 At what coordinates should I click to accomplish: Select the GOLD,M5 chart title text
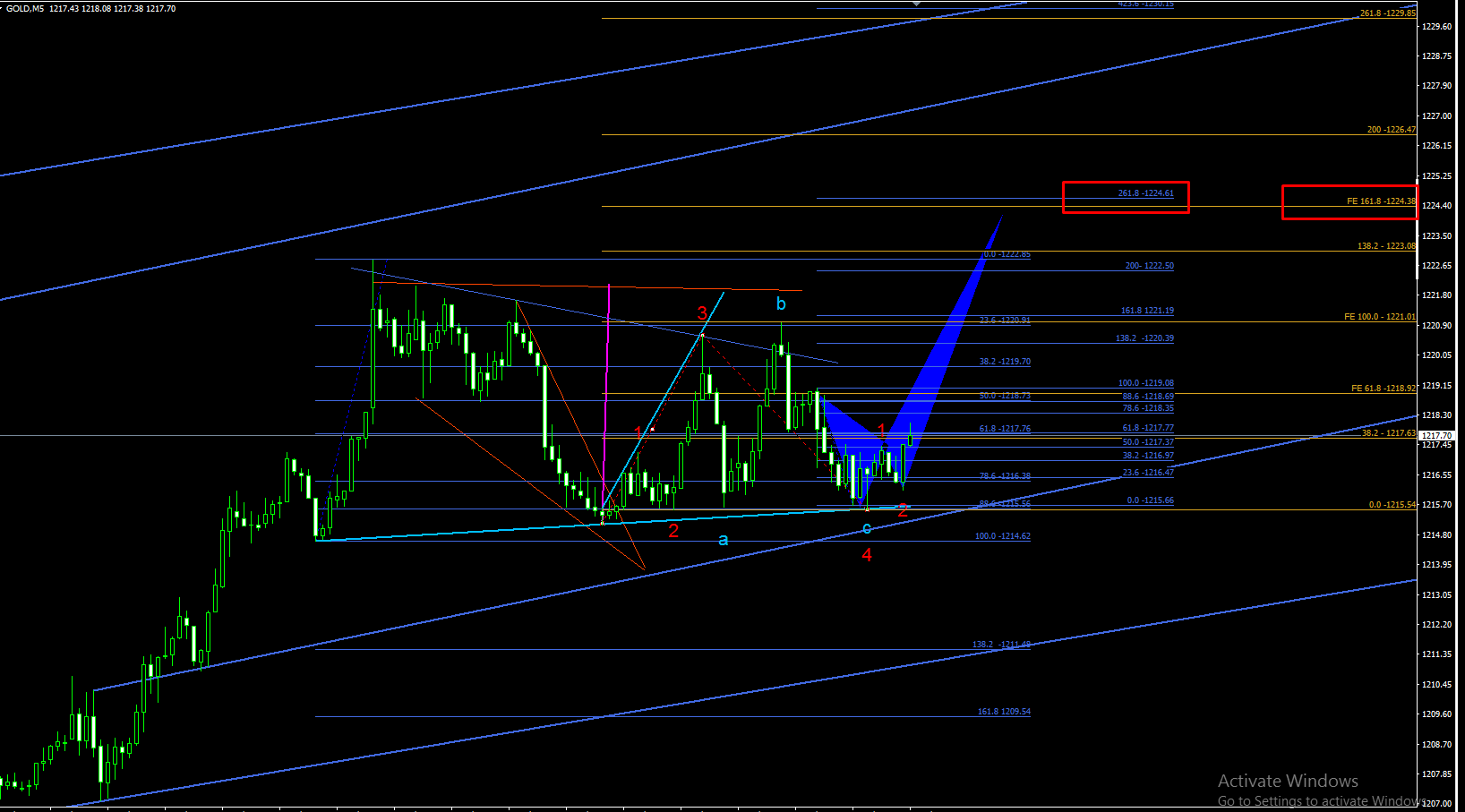tap(25, 9)
